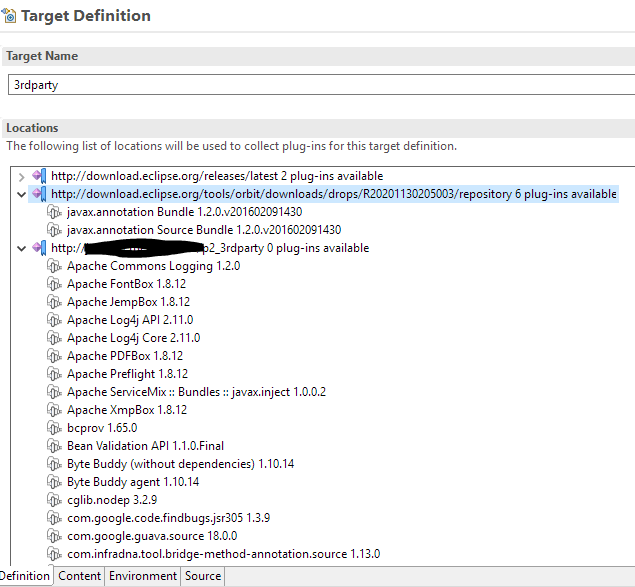Select Apache Commons Logging 1.2.0 entry
Image resolution: width=635 pixels, height=587 pixels.
tap(153, 266)
